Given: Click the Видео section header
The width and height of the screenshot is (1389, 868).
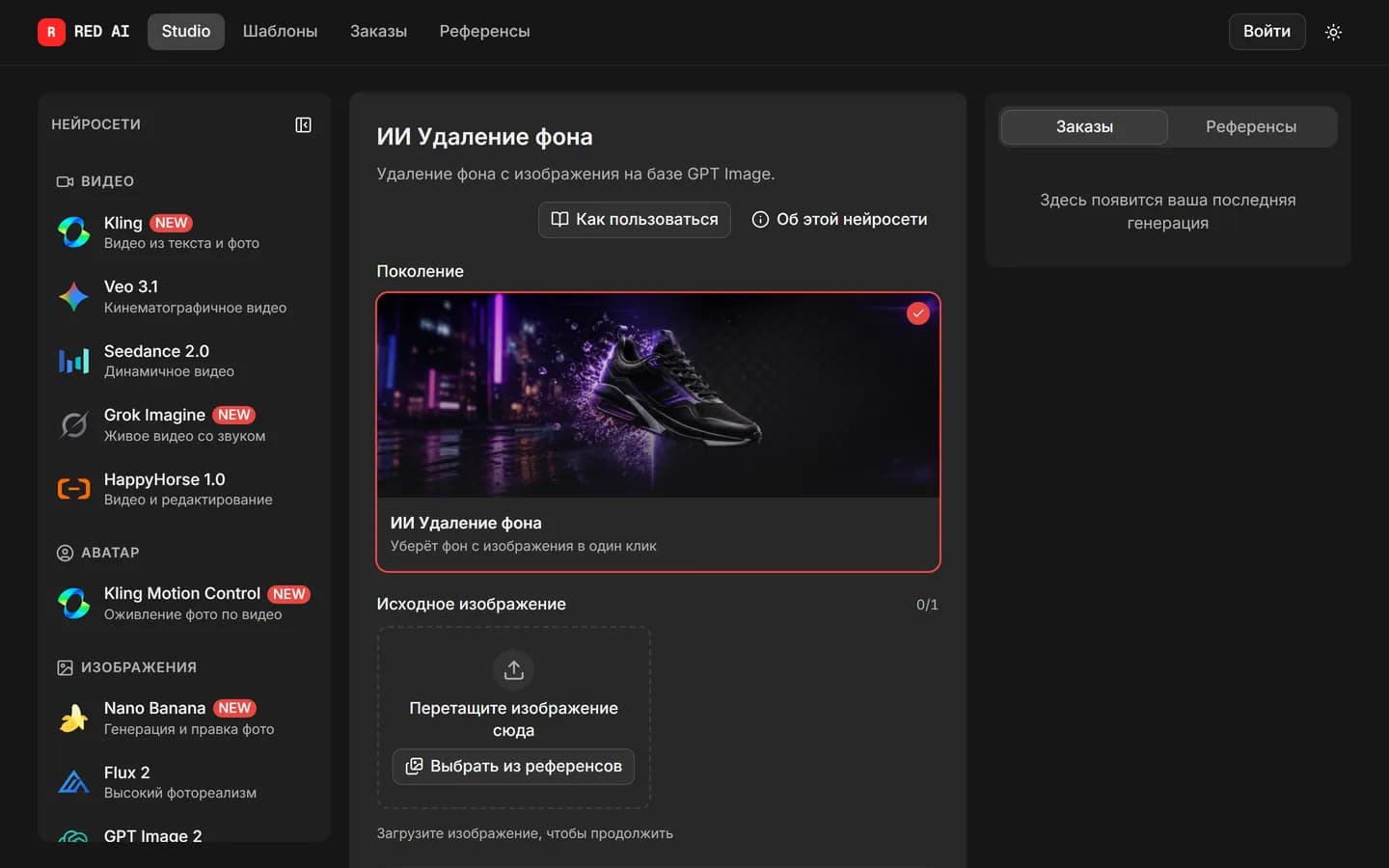Looking at the screenshot, I should pos(95,181).
